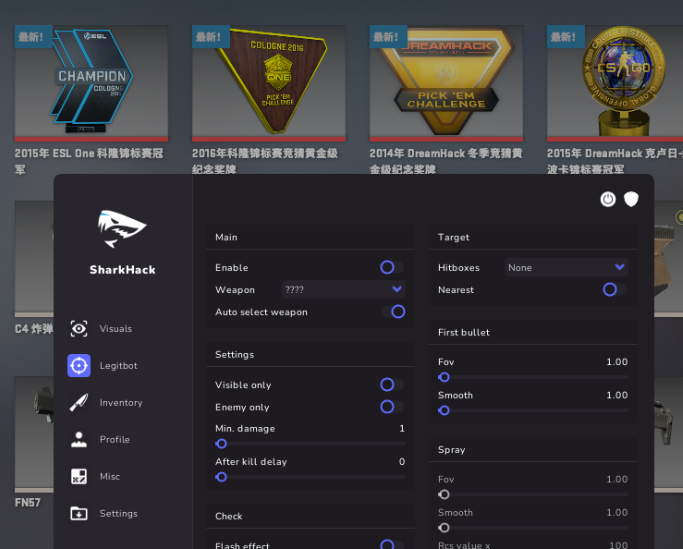
Task: Open the Hitboxes dropdown showing None
Action: click(566, 267)
